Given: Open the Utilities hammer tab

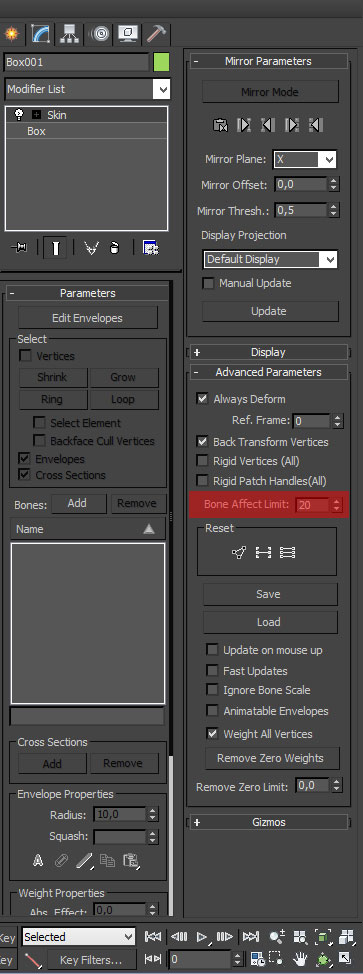Looking at the screenshot, I should pyautogui.click(x=156, y=34).
